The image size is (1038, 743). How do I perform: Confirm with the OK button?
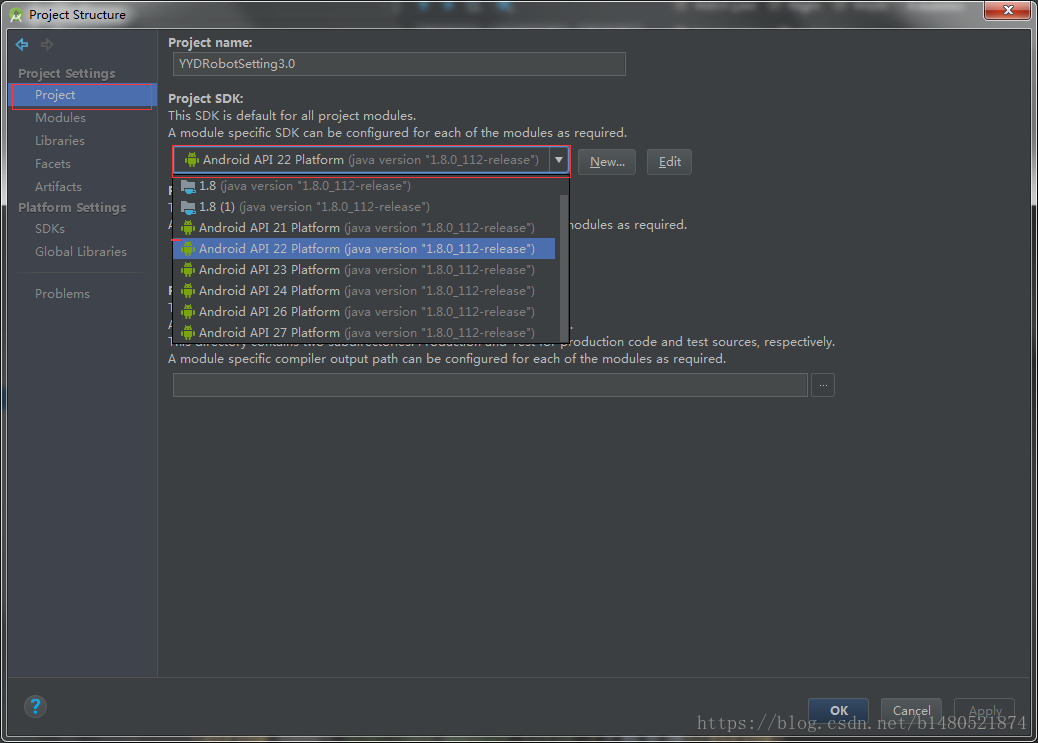[x=839, y=711]
